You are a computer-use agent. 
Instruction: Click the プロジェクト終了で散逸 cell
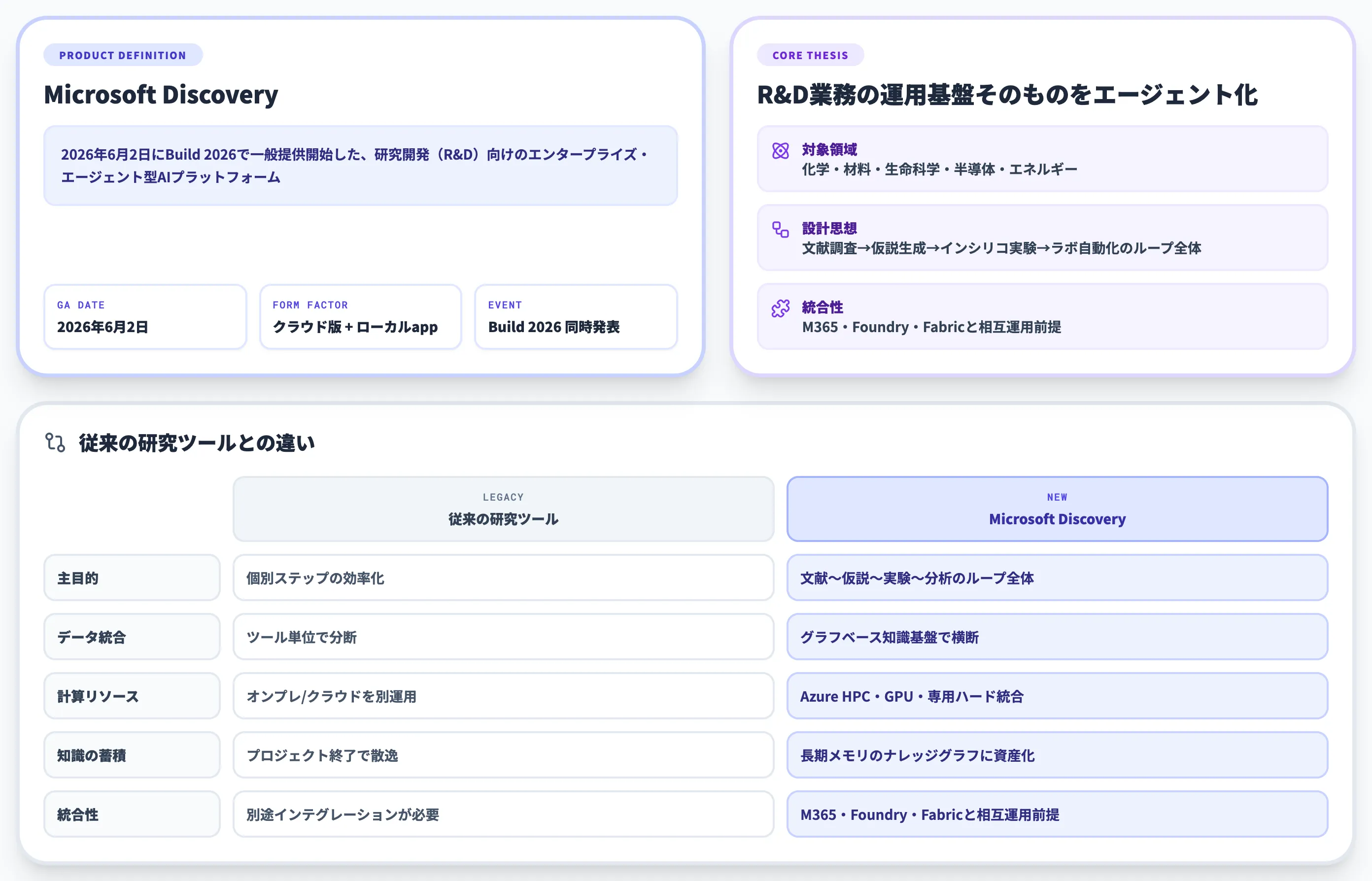click(x=504, y=755)
